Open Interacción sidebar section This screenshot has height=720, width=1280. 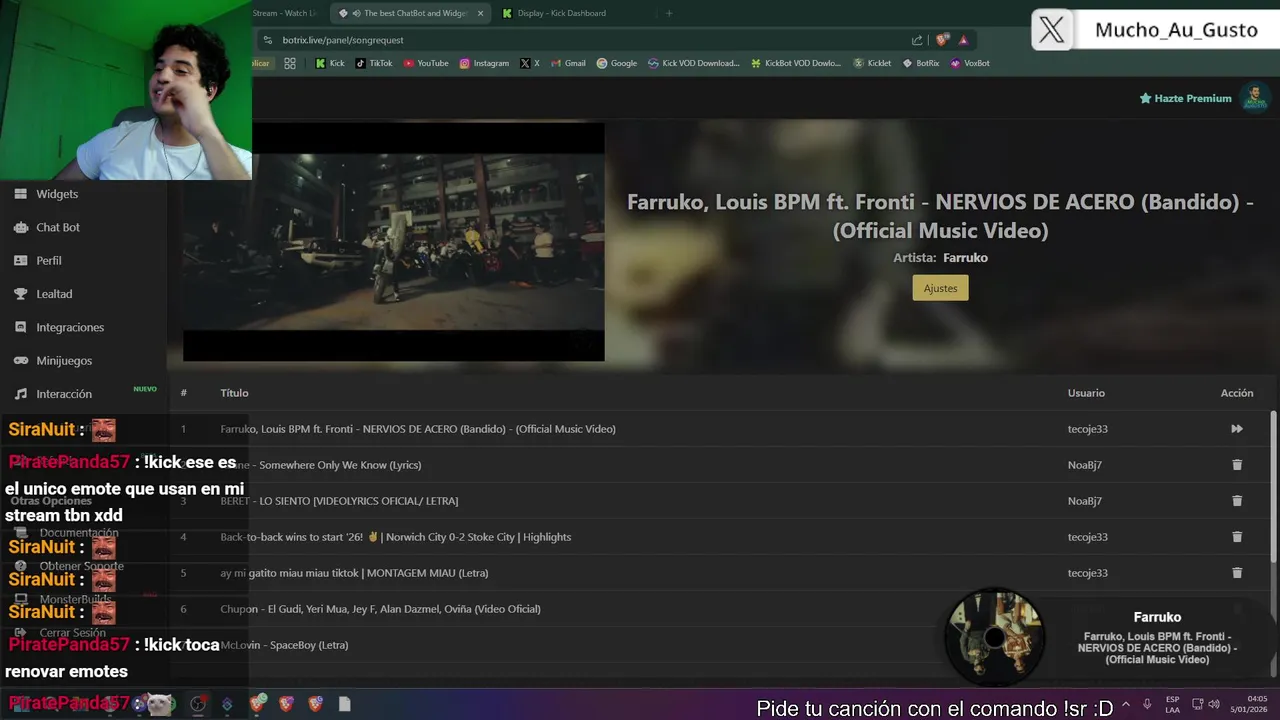click(64, 394)
